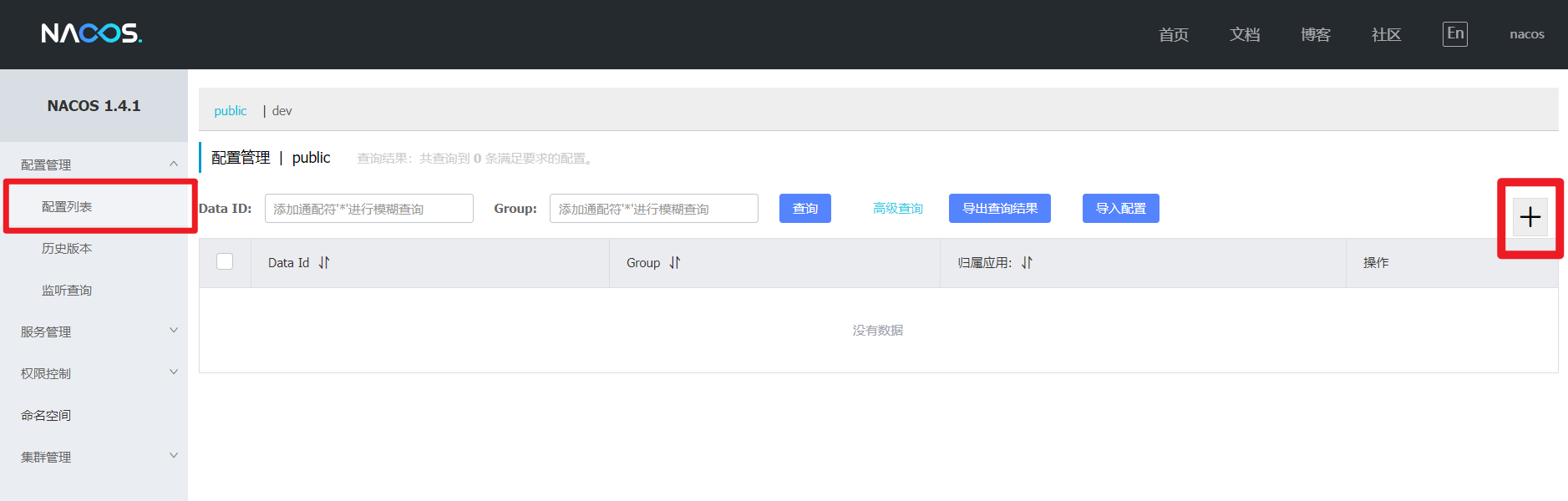Click the plus icon to add configuration
The height and width of the screenshot is (501, 1568).
1530,217
